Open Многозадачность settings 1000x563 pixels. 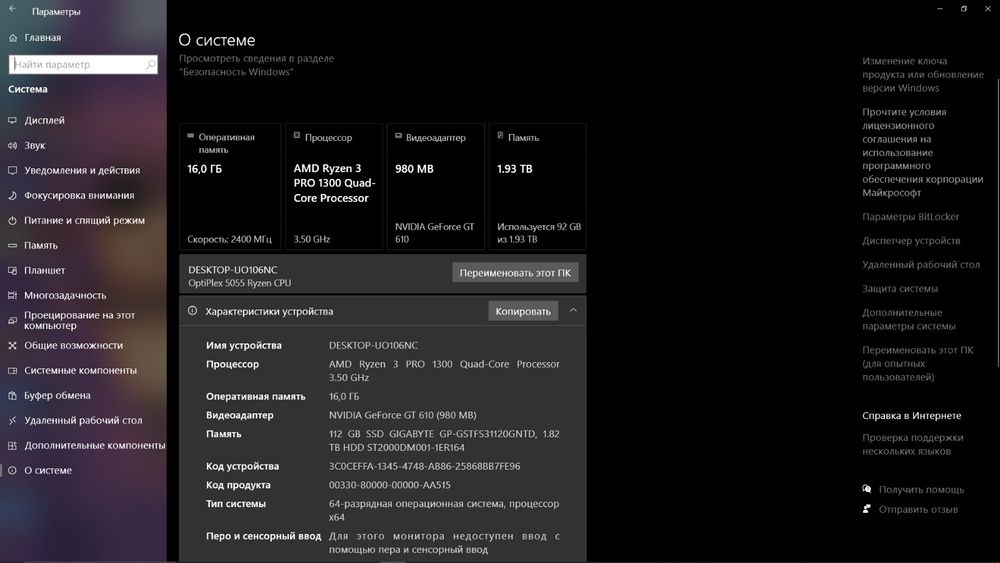pos(65,295)
